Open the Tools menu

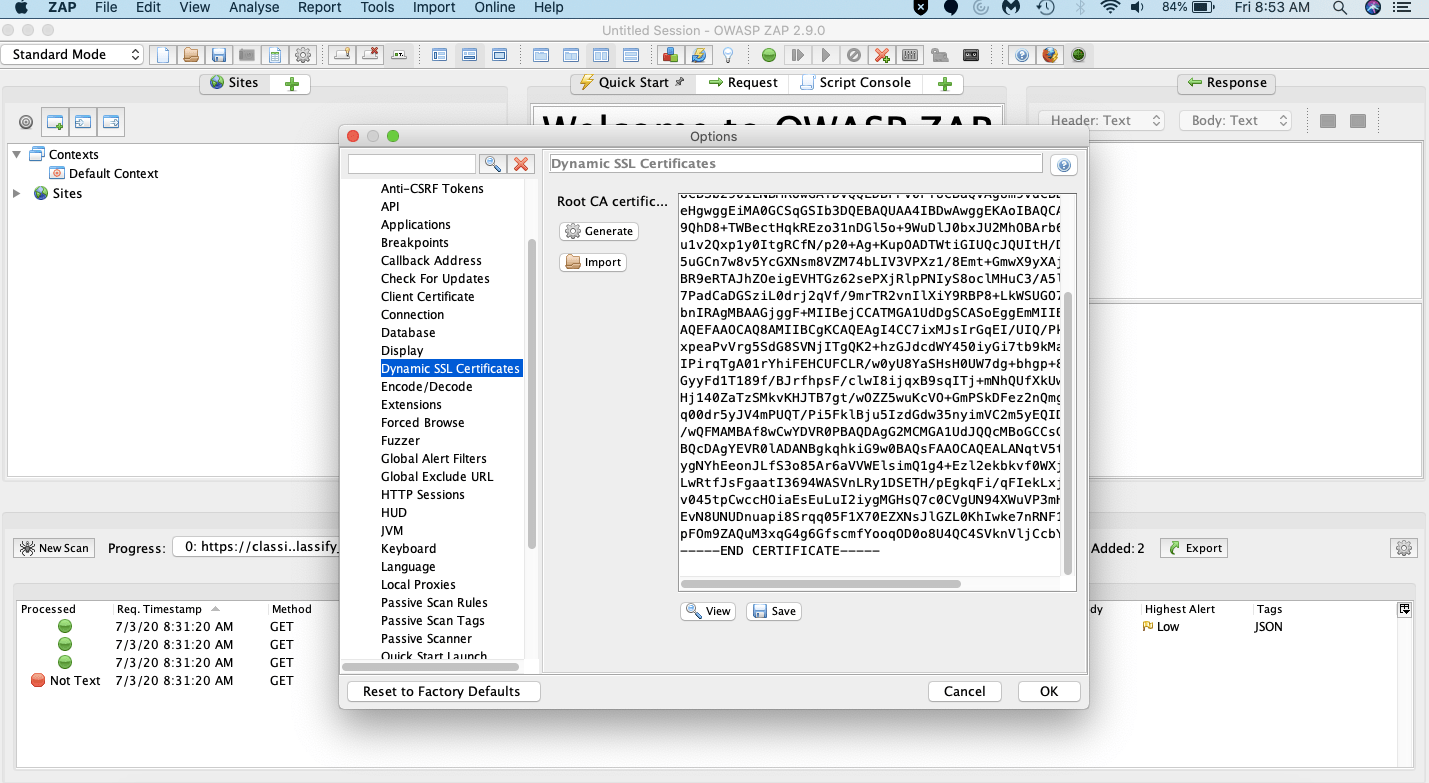[377, 7]
